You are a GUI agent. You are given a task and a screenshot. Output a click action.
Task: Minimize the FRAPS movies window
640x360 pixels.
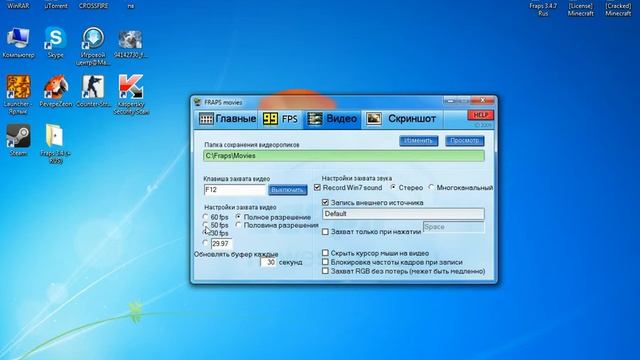point(450,100)
